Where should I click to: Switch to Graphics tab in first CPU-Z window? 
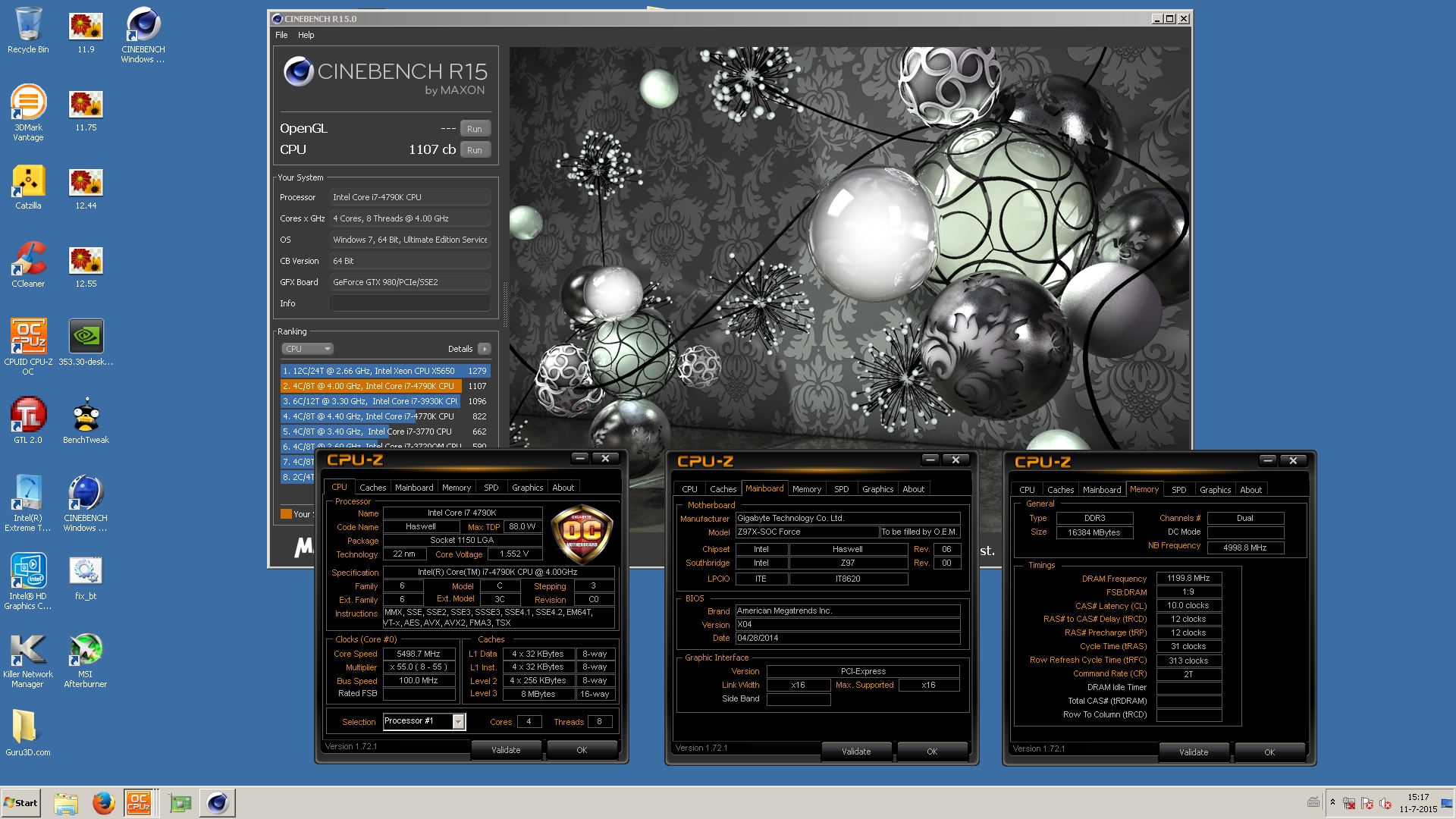click(527, 488)
